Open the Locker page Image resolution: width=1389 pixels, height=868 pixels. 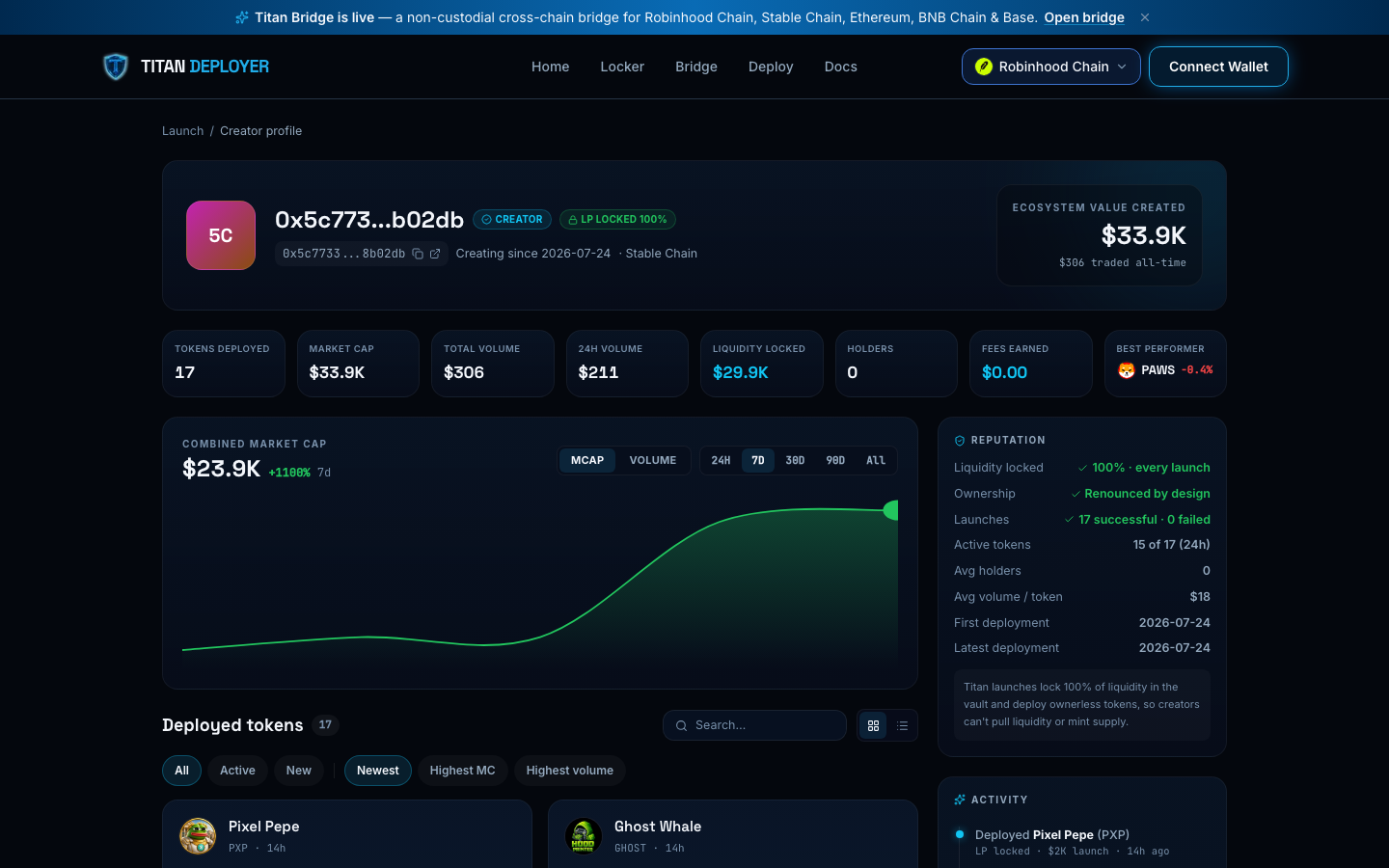point(622,67)
